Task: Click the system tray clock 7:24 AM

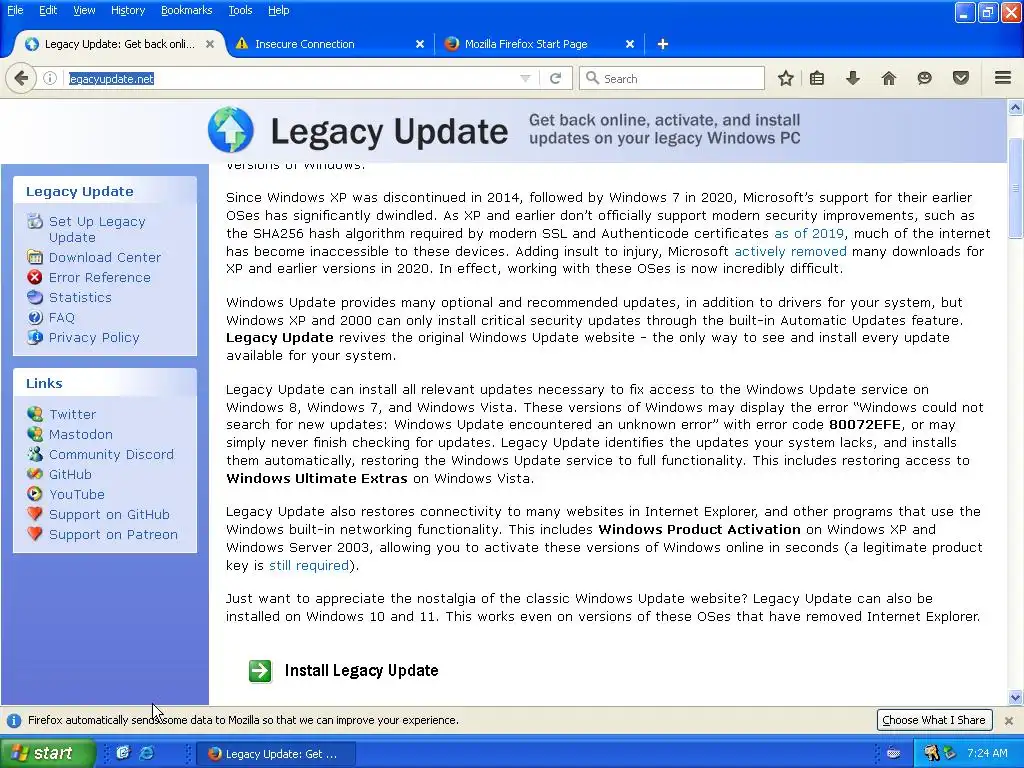Action: (x=987, y=753)
